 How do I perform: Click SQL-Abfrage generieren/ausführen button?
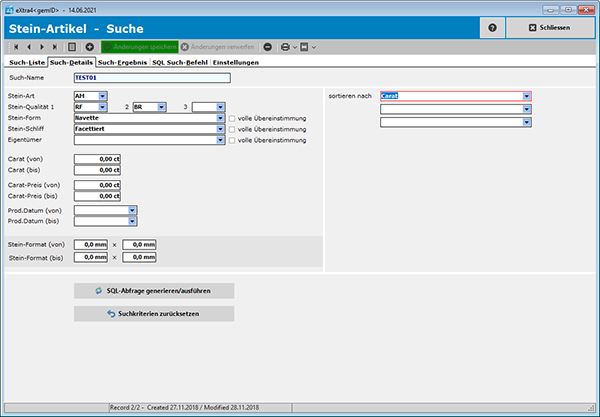pyautogui.click(x=154, y=290)
